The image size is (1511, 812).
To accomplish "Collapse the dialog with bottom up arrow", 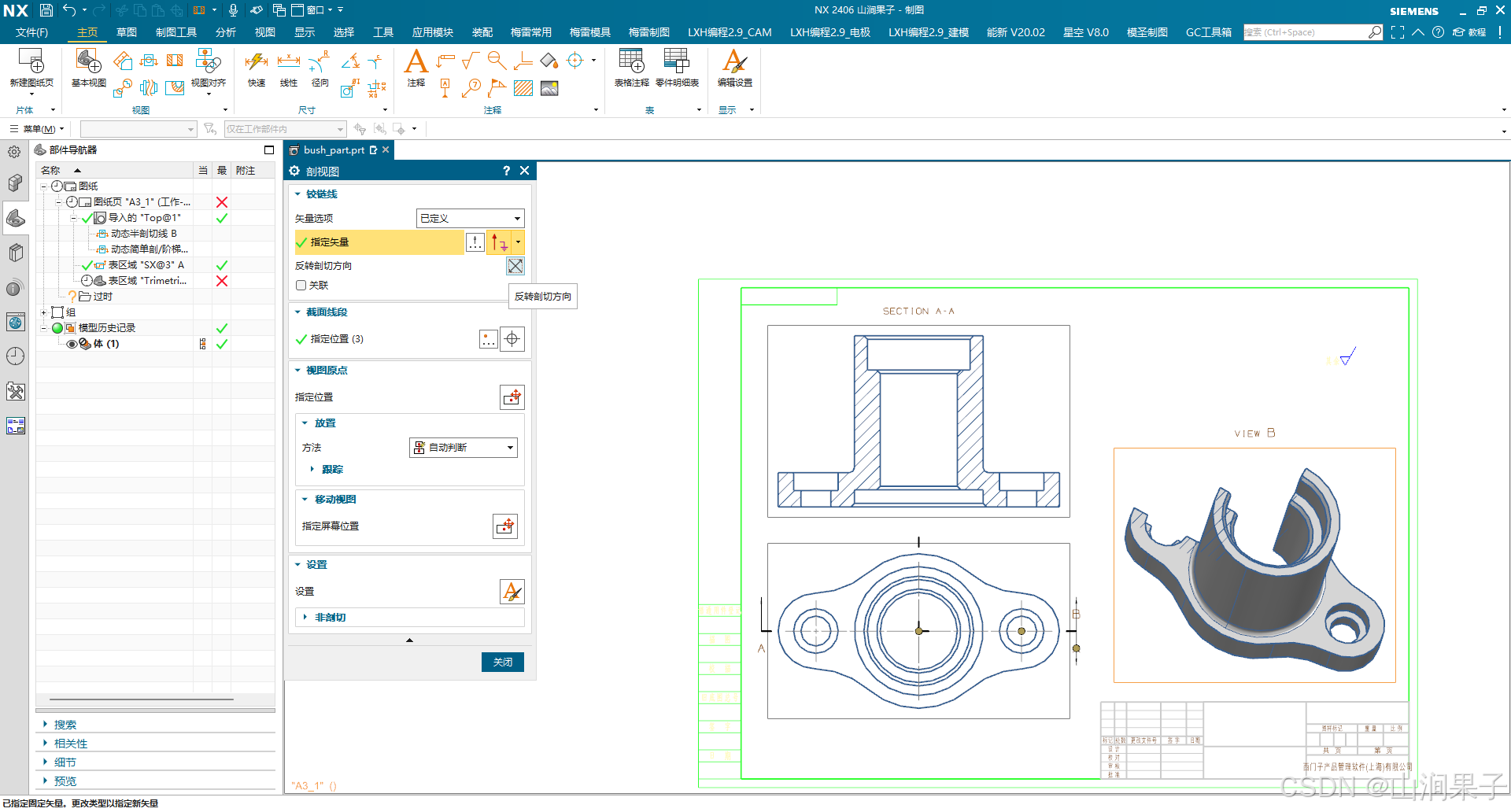I will tap(409, 640).
